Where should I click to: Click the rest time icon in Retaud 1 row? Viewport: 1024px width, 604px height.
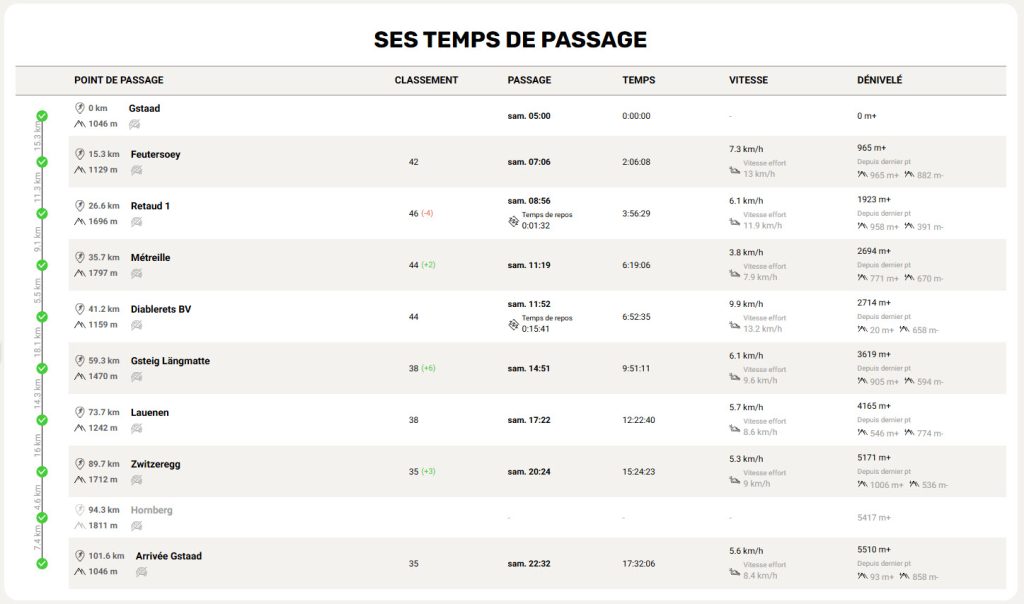(x=514, y=220)
